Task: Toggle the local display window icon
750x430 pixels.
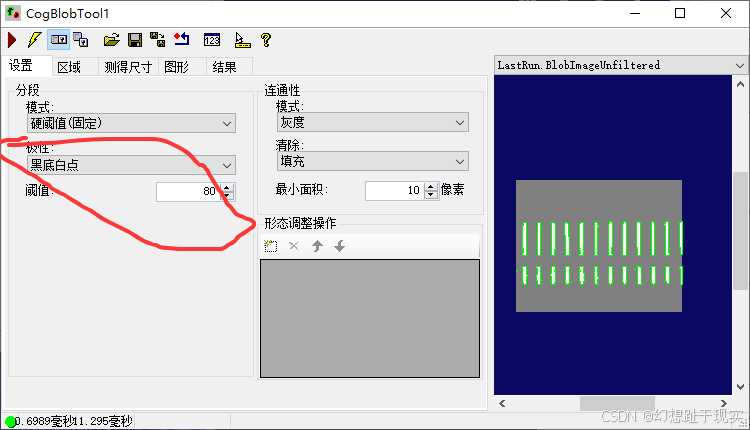Action: (x=59, y=40)
